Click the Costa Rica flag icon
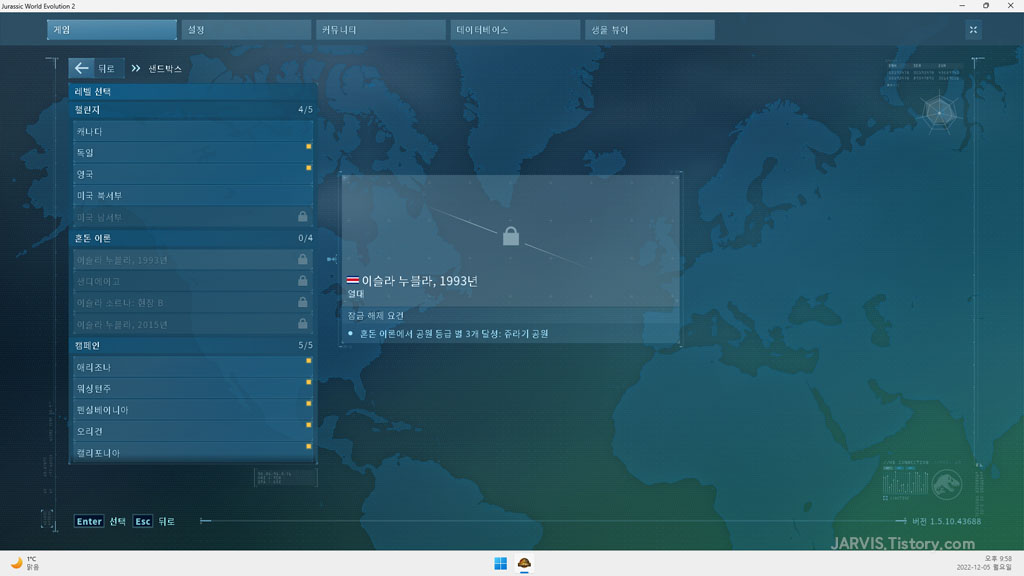 click(x=353, y=280)
